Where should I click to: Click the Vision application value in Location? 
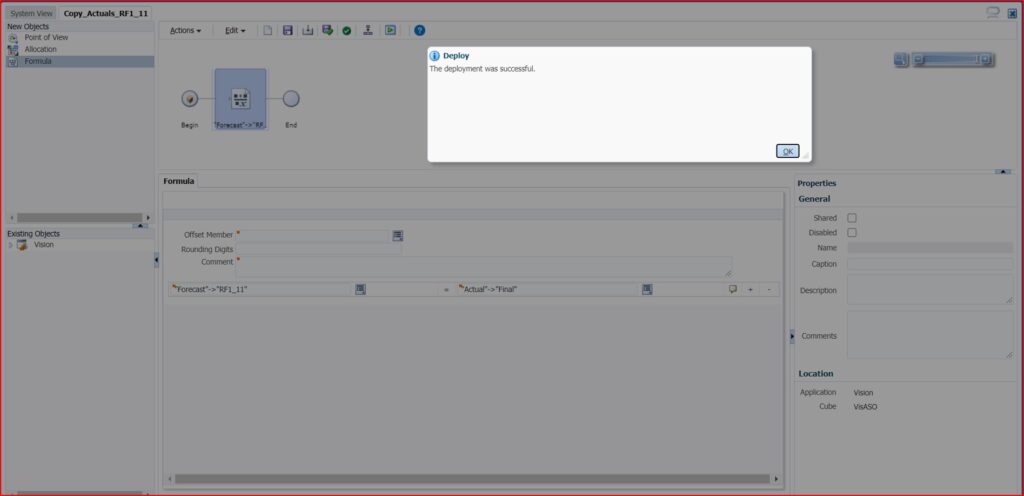[863, 393]
